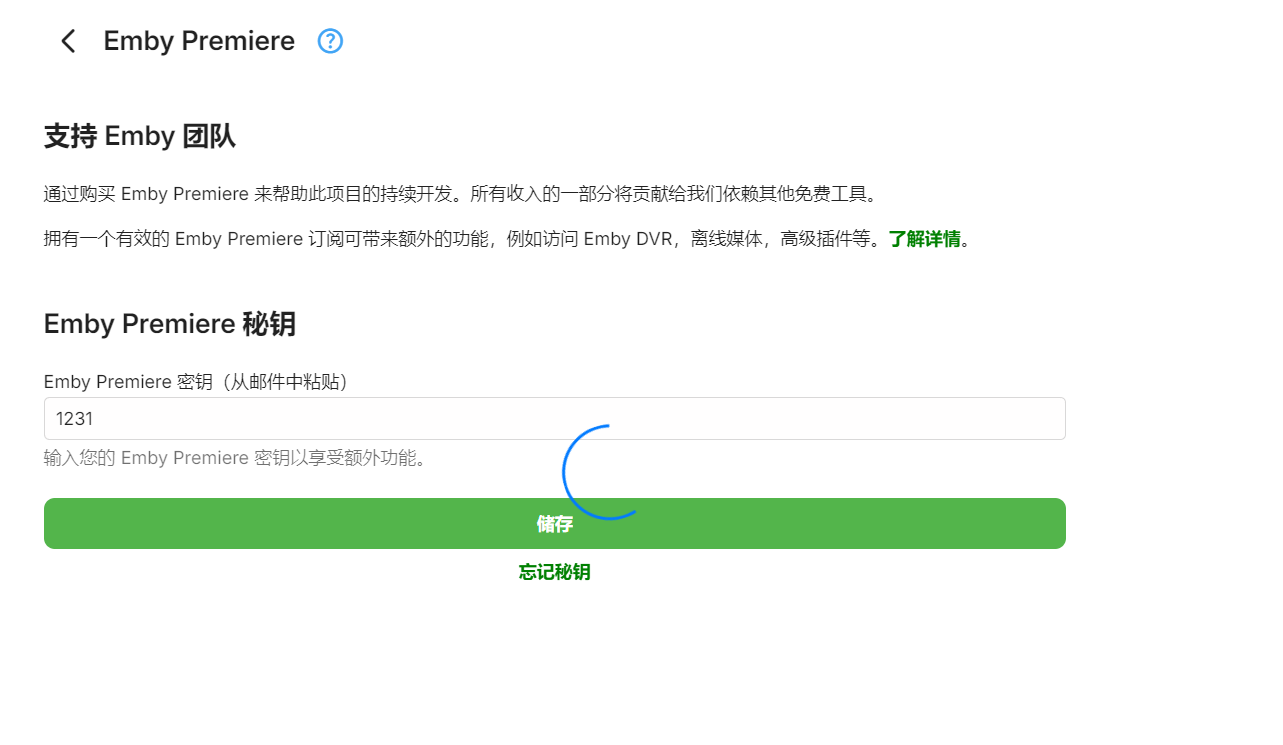Click the paragraph starting with 拥有一个有效的
1283x745 pixels.
507,239
